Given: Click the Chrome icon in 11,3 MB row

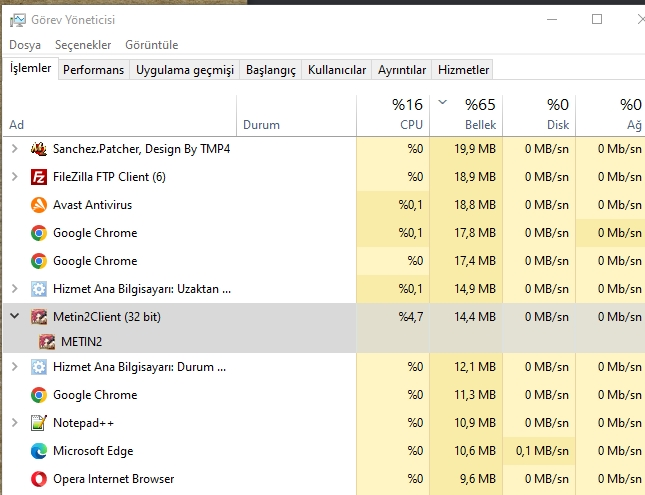Looking at the screenshot, I should [39, 395].
